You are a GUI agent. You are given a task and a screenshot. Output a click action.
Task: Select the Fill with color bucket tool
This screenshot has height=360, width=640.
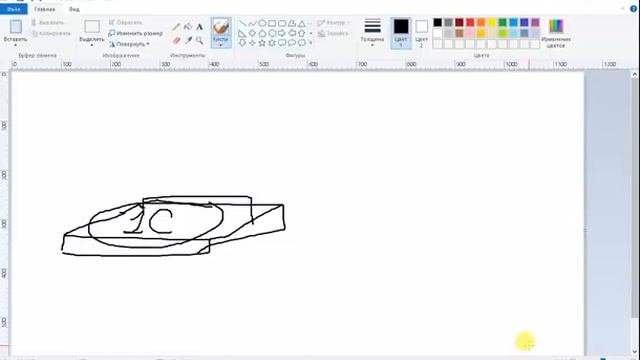tap(188, 27)
